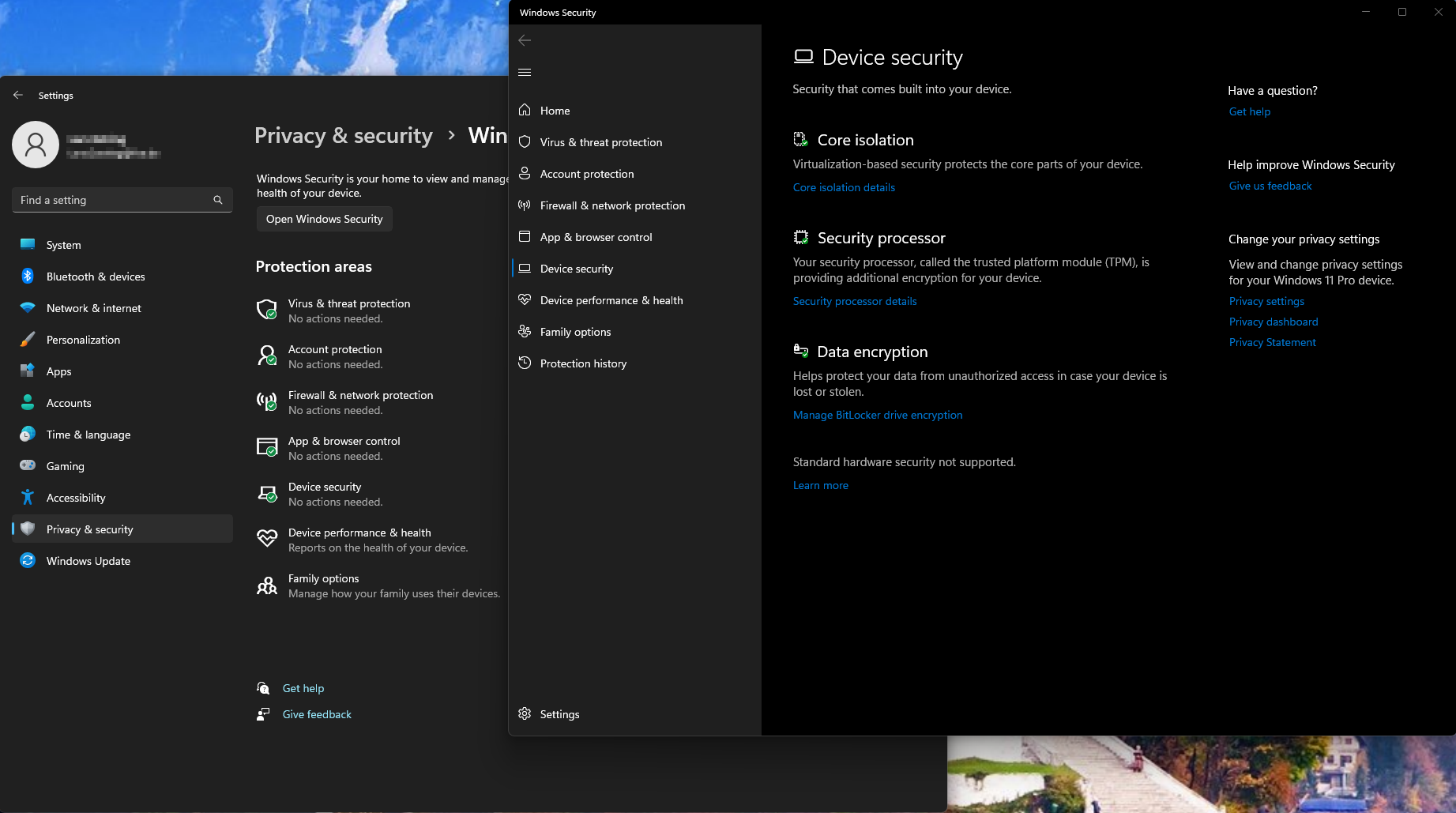Click Learn more under hardware security
Viewport: 1456px width, 813px height.
(821, 485)
